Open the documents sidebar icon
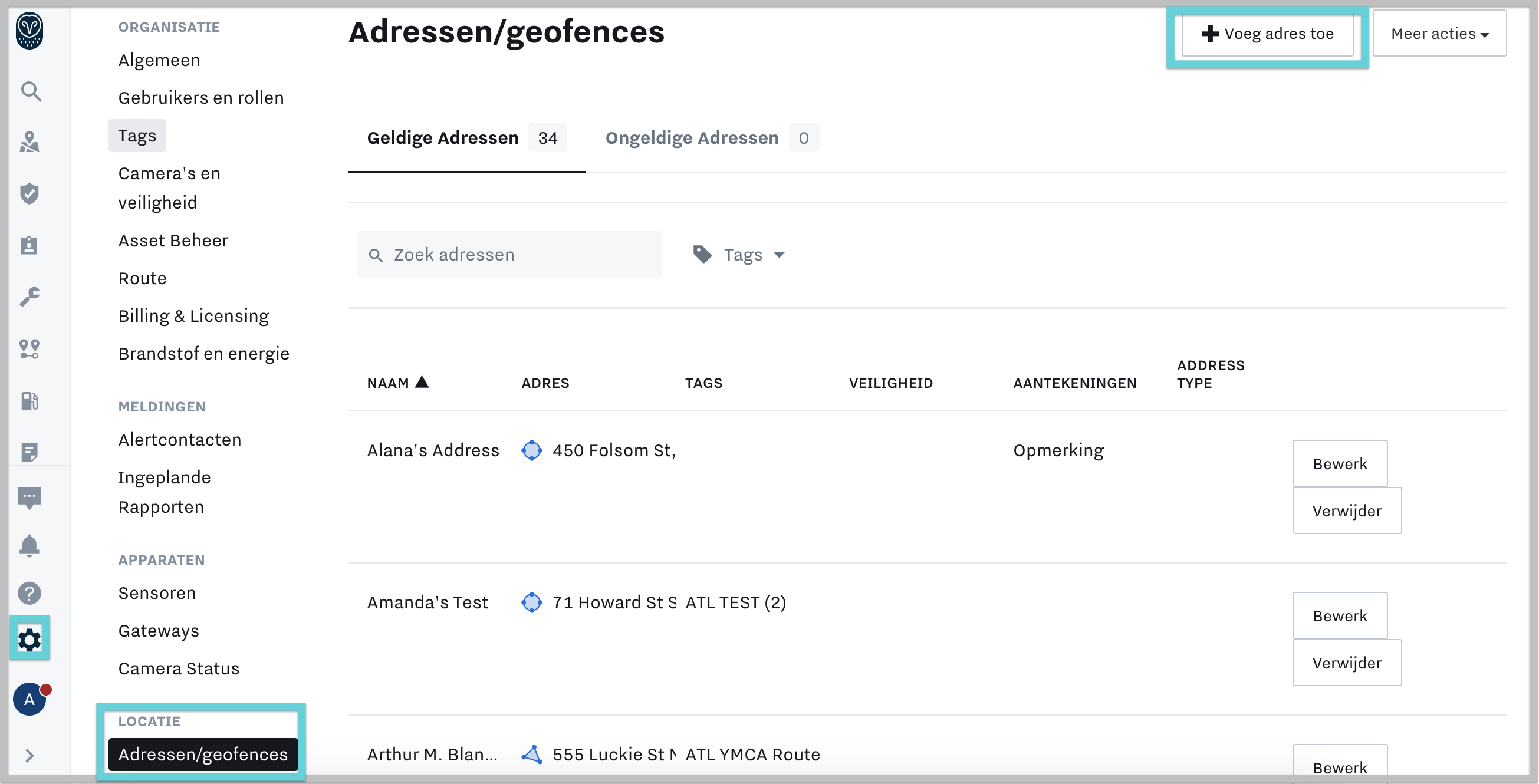This screenshot has width=1539, height=784. point(29,452)
